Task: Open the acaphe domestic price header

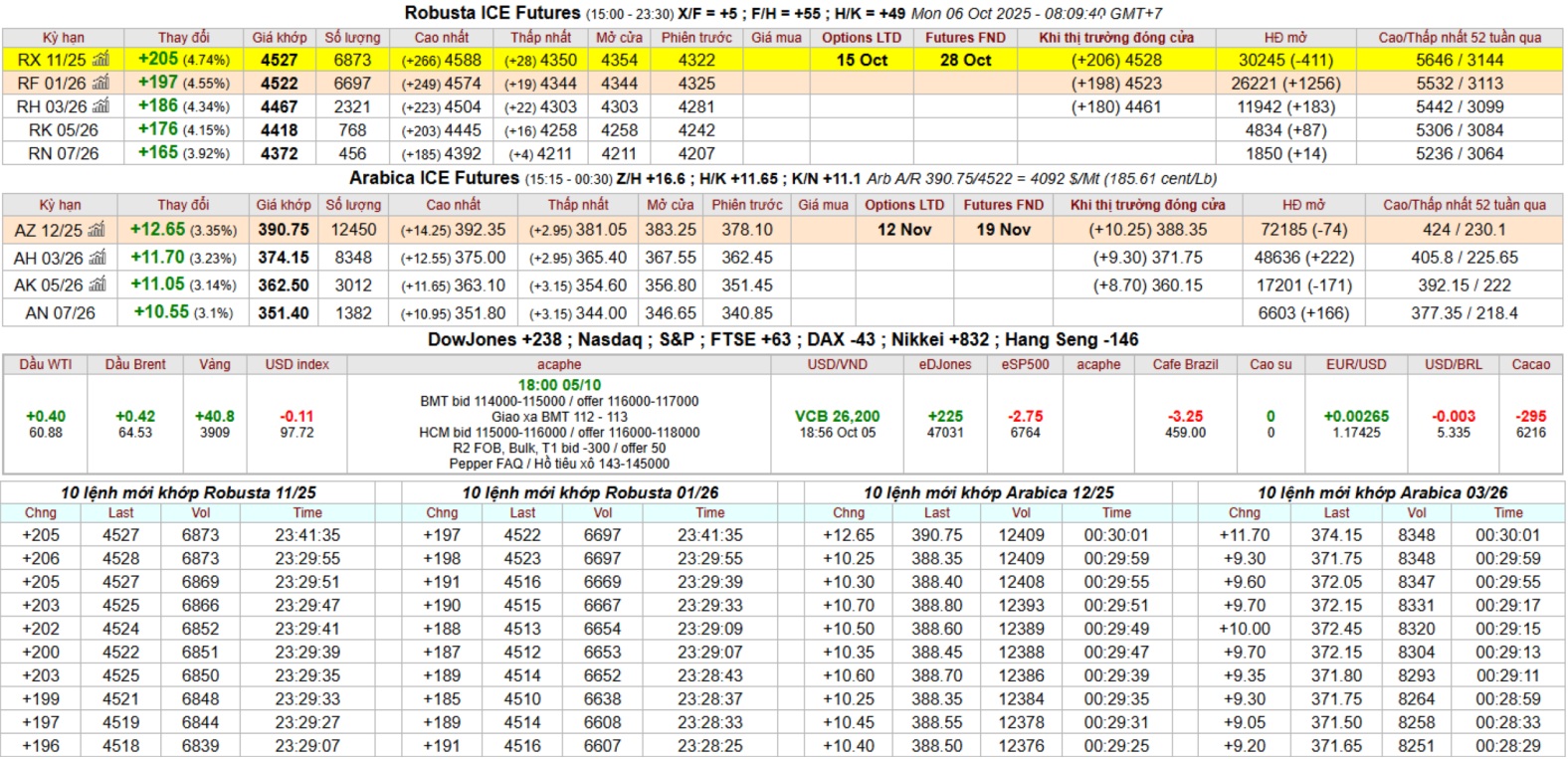Action: point(559,364)
